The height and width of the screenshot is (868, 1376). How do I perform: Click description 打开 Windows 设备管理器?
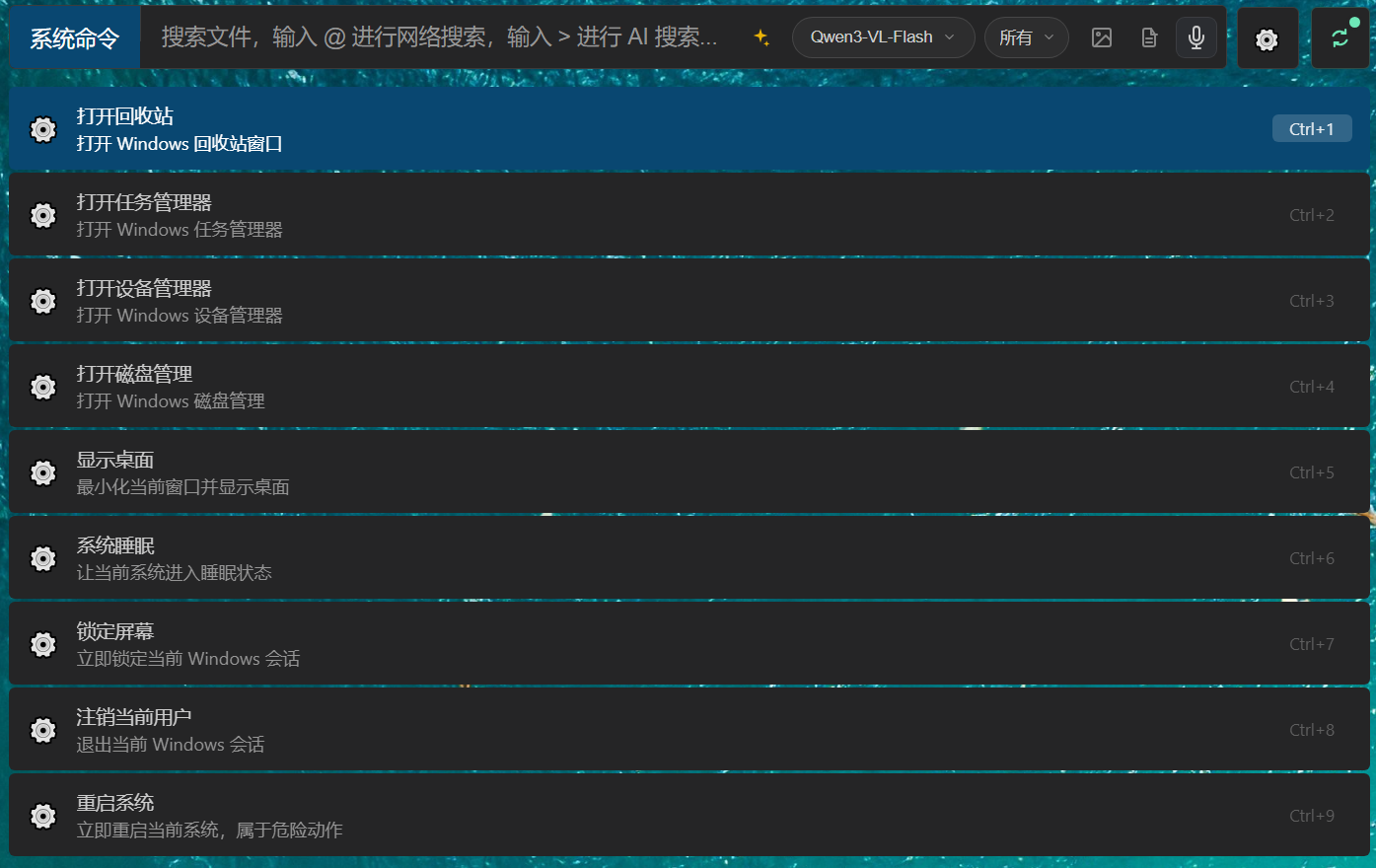coord(180,316)
